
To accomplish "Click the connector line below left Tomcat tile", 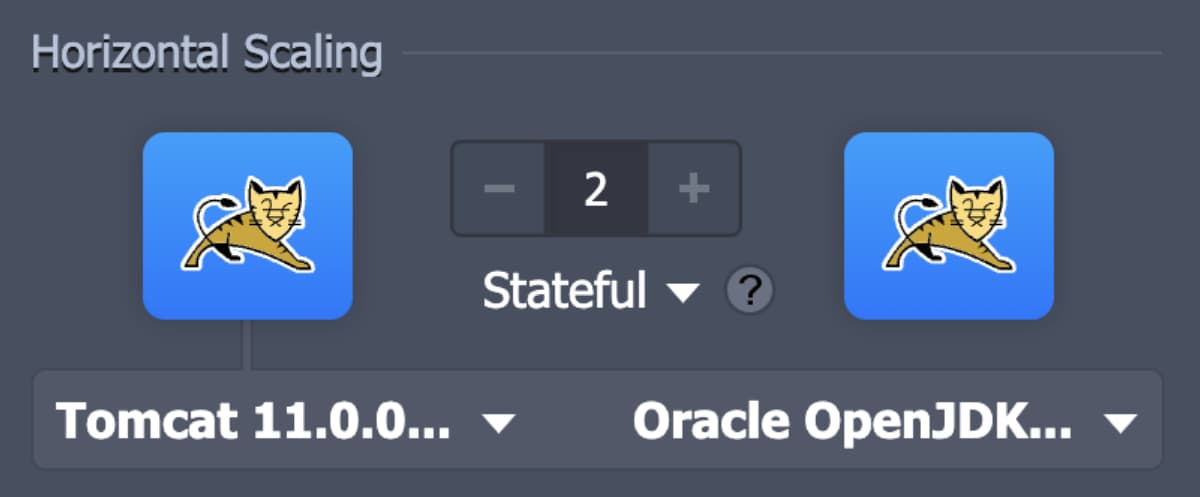I will 249,345.
